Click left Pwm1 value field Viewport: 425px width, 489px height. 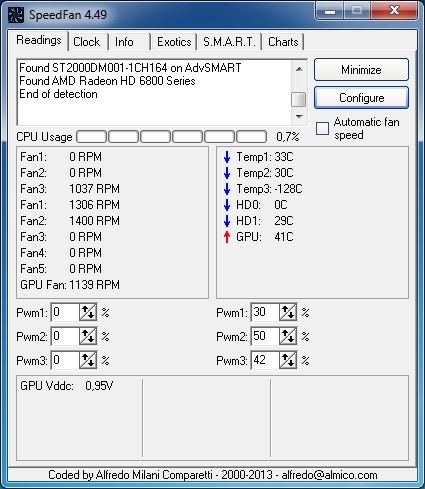(65, 312)
